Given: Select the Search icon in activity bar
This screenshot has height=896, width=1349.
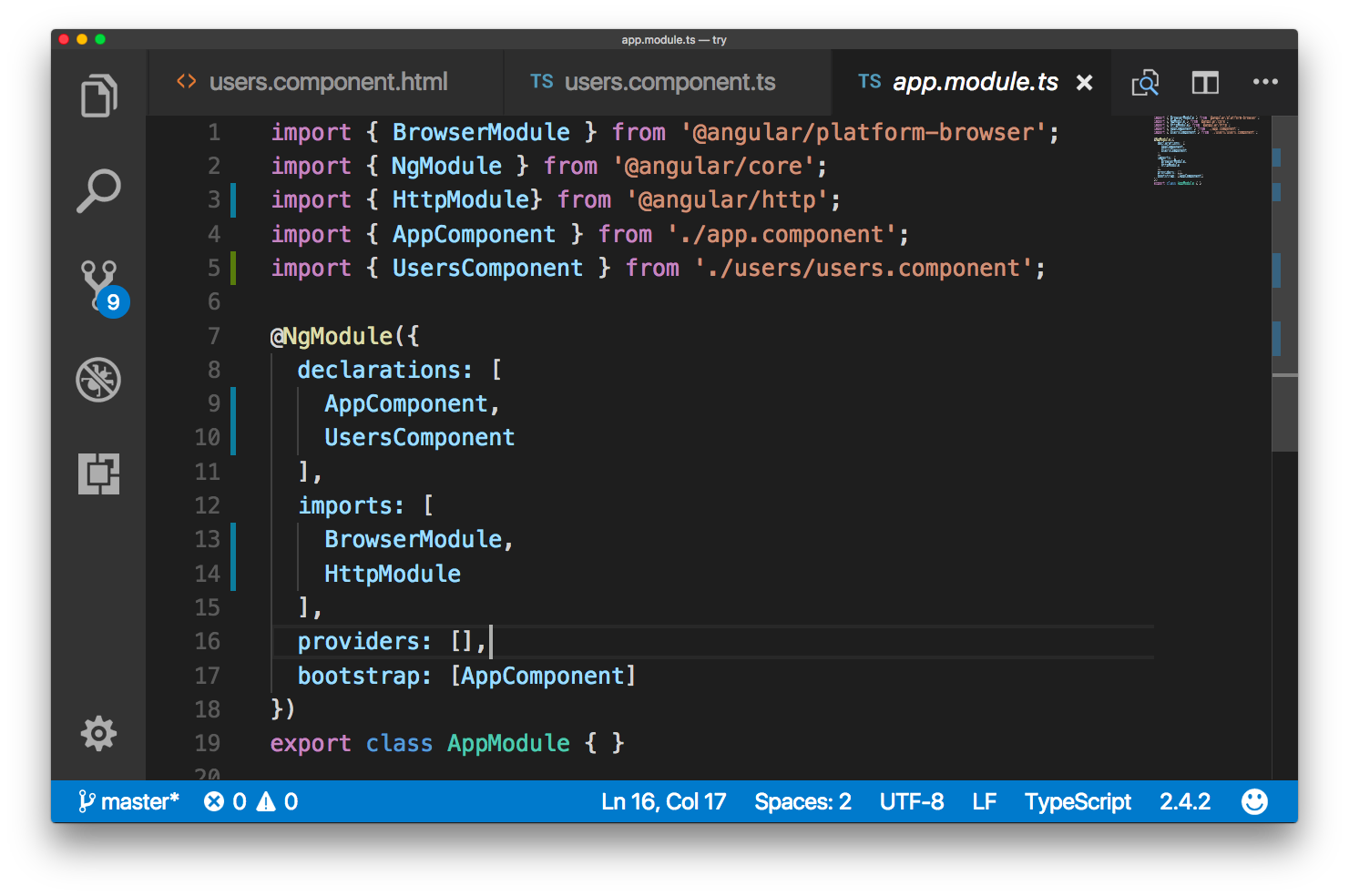Looking at the screenshot, I should [x=98, y=189].
